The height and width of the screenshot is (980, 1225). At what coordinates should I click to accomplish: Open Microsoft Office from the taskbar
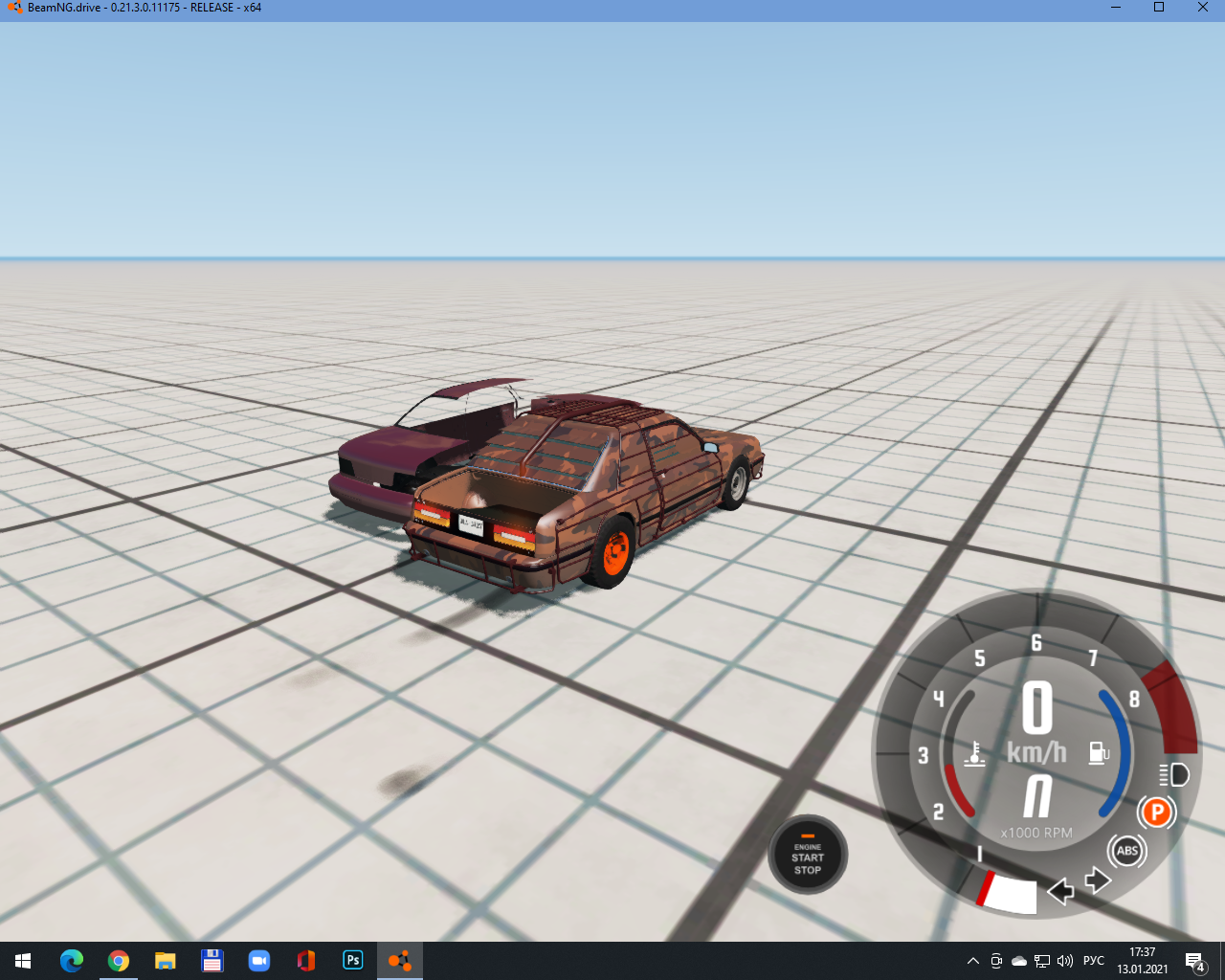tap(306, 961)
